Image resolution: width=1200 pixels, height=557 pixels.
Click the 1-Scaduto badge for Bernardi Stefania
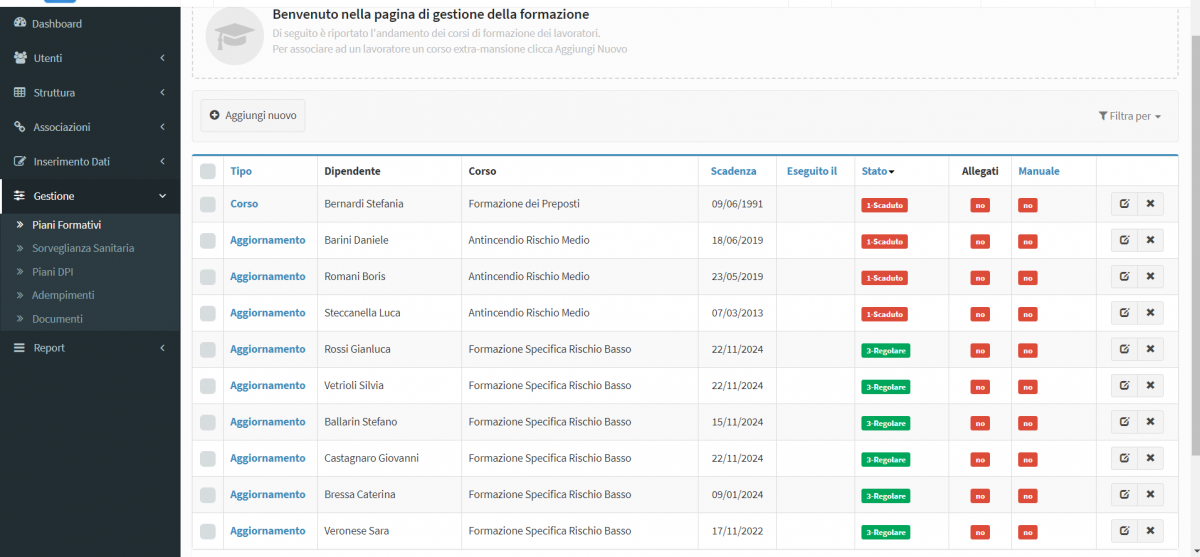click(885, 205)
